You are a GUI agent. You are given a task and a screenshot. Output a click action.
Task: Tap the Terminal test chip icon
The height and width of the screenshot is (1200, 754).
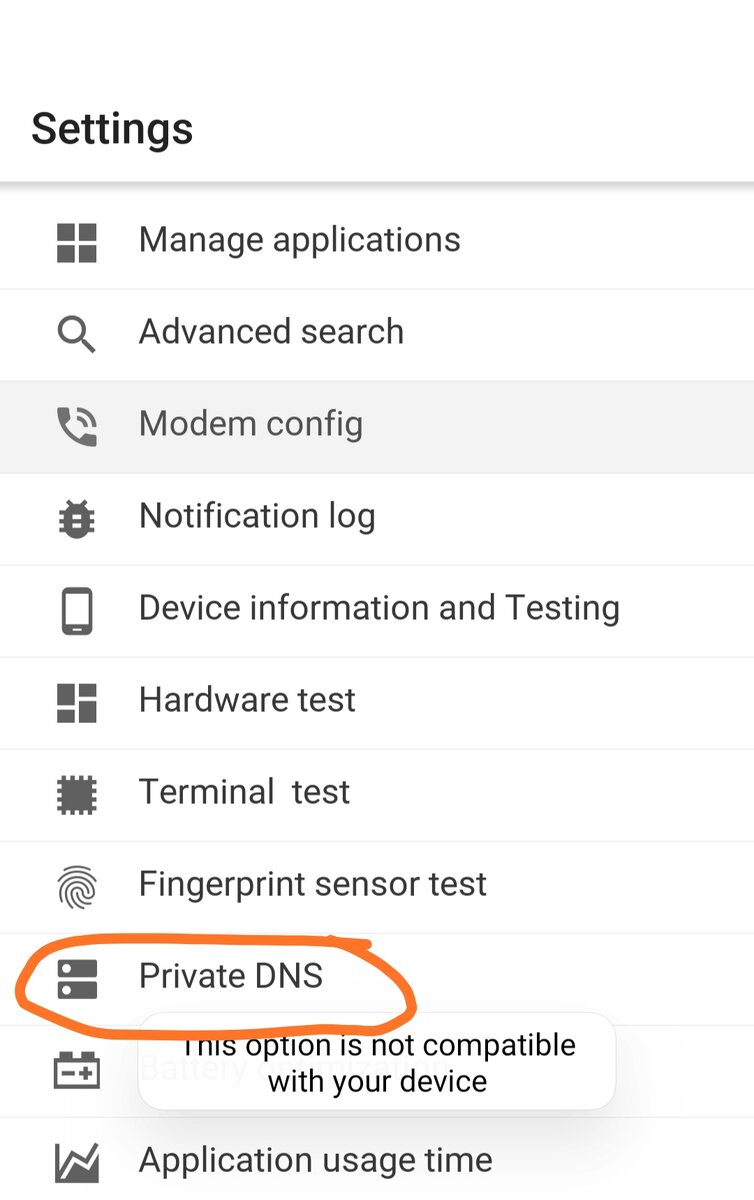(77, 794)
